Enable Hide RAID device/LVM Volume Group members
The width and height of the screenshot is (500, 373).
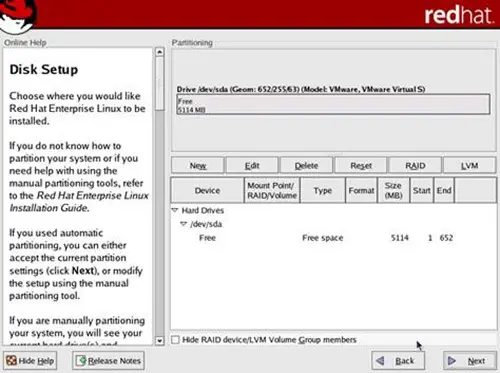(175, 340)
